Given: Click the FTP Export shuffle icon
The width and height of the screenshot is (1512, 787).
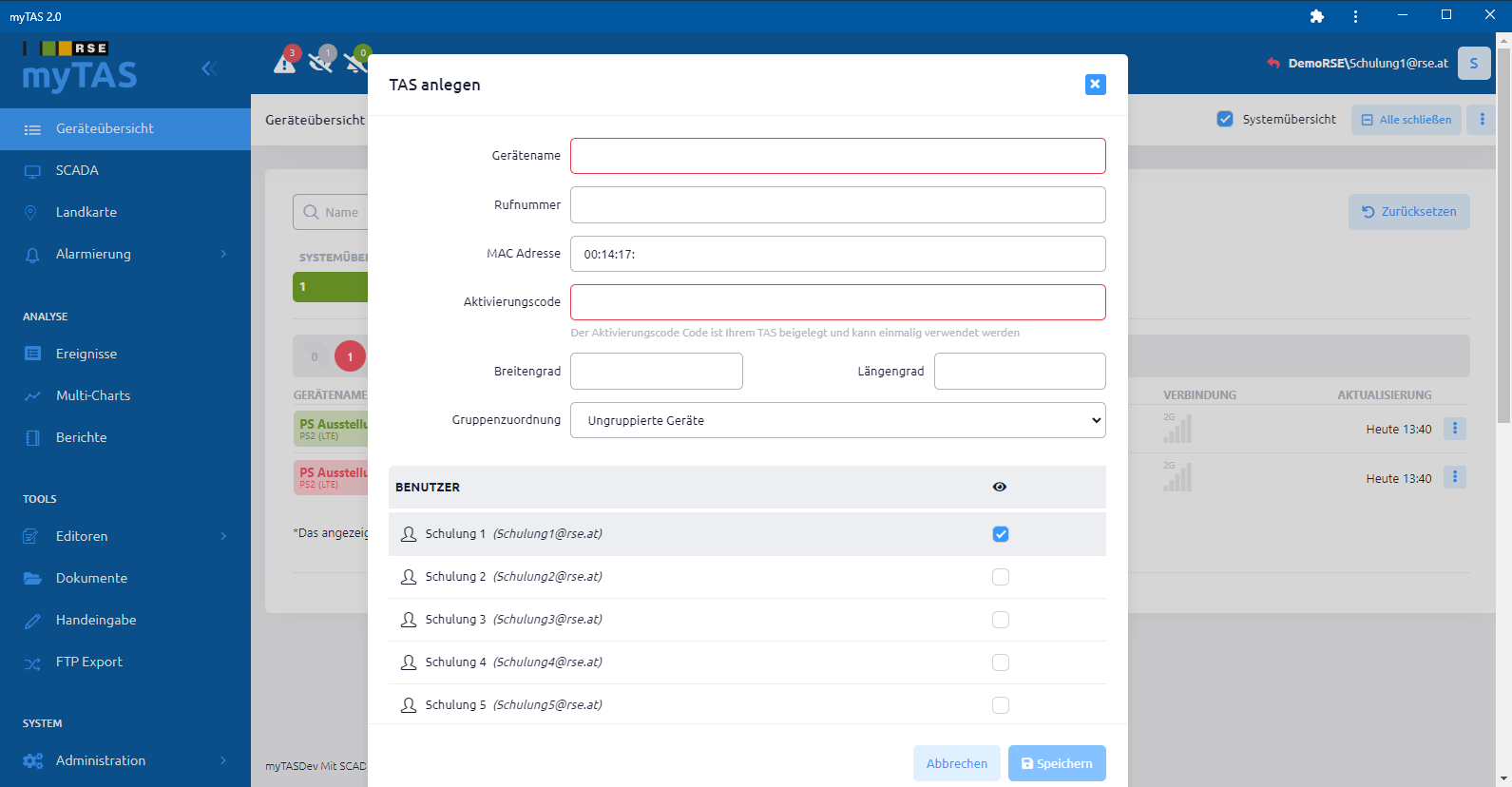Looking at the screenshot, I should click(x=32, y=662).
